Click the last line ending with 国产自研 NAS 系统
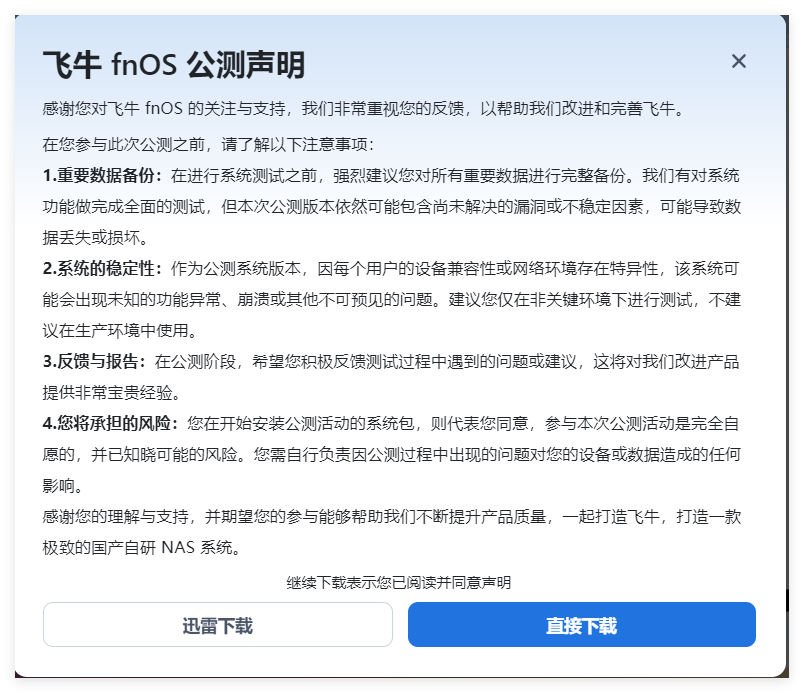 pyautogui.click(x=141, y=548)
